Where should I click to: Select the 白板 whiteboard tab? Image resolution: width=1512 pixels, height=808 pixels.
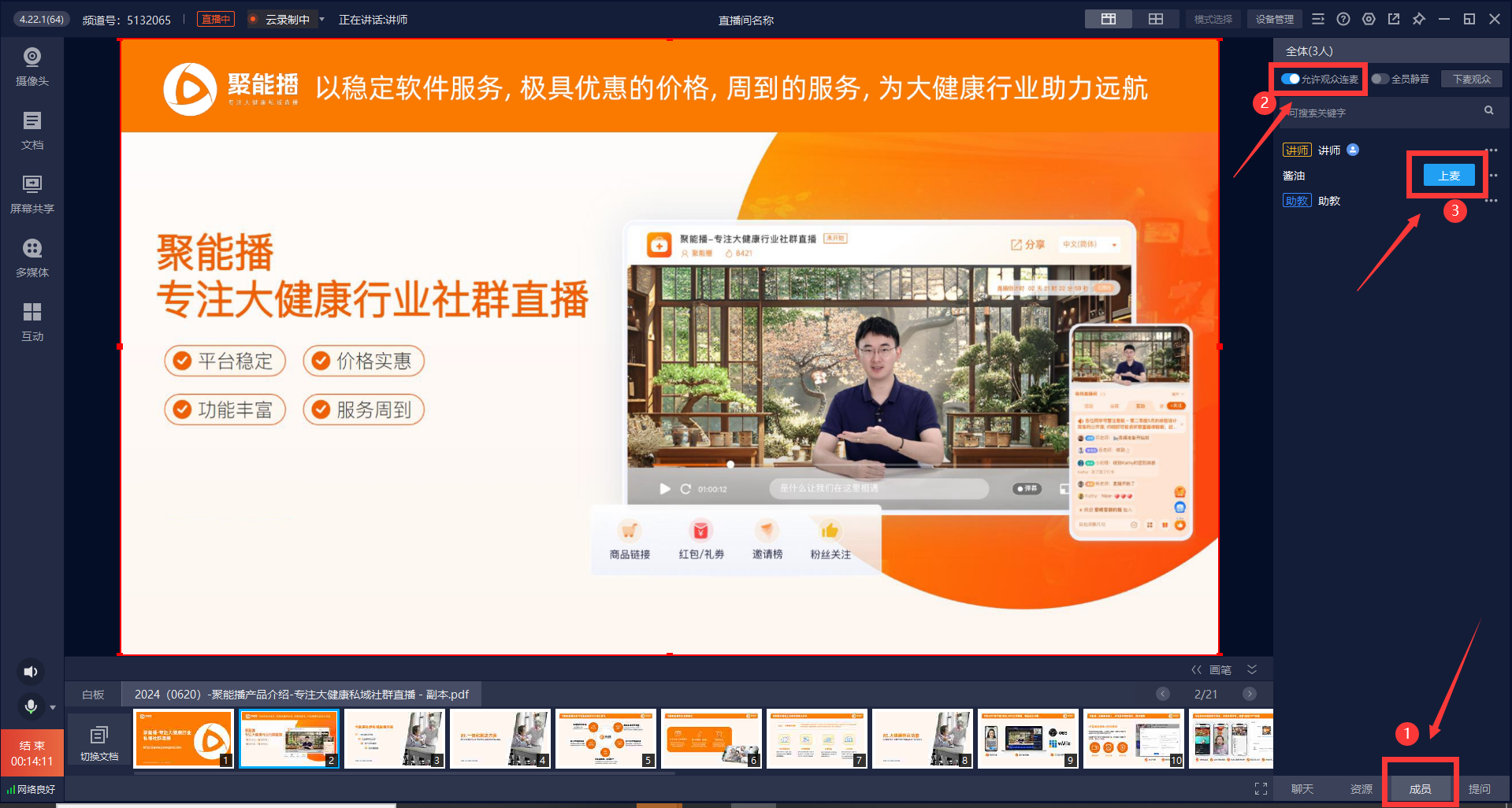coord(93,695)
